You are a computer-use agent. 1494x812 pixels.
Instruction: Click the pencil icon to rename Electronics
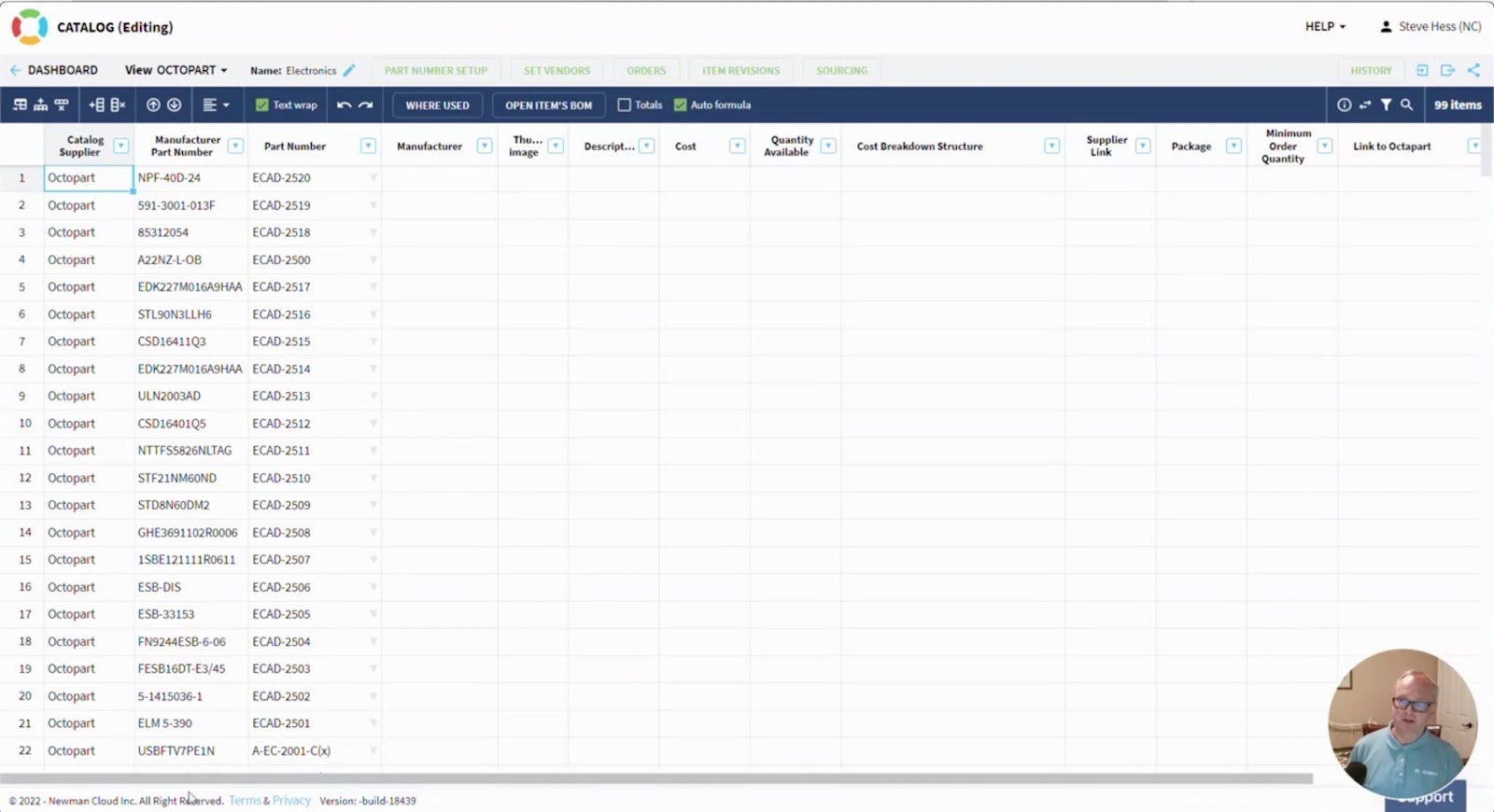(349, 70)
